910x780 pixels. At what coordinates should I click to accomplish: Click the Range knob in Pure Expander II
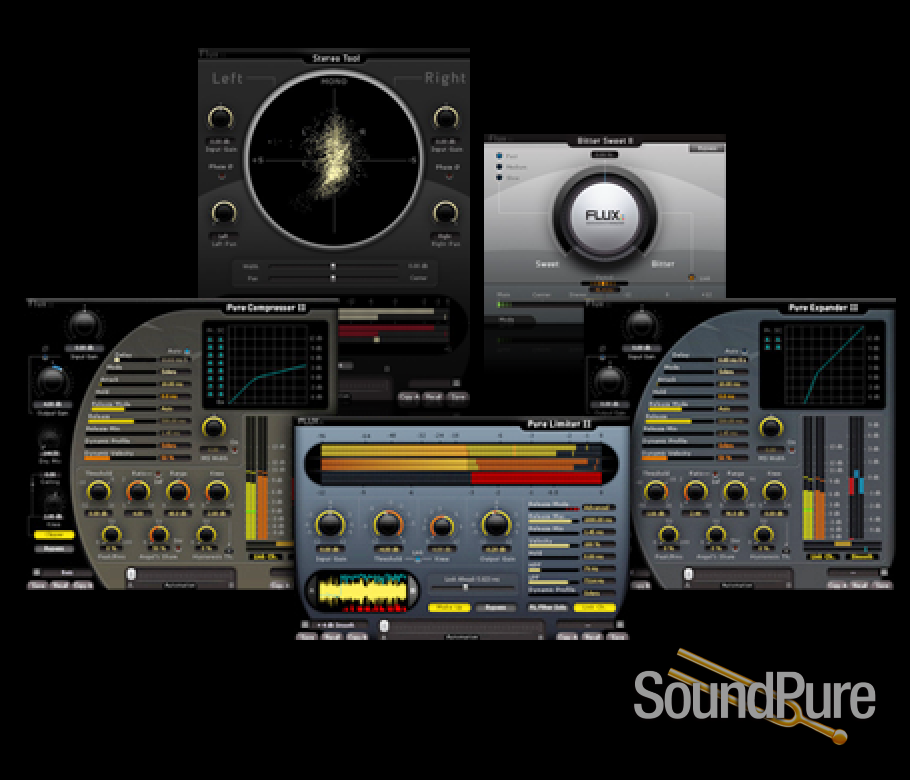pos(735,492)
